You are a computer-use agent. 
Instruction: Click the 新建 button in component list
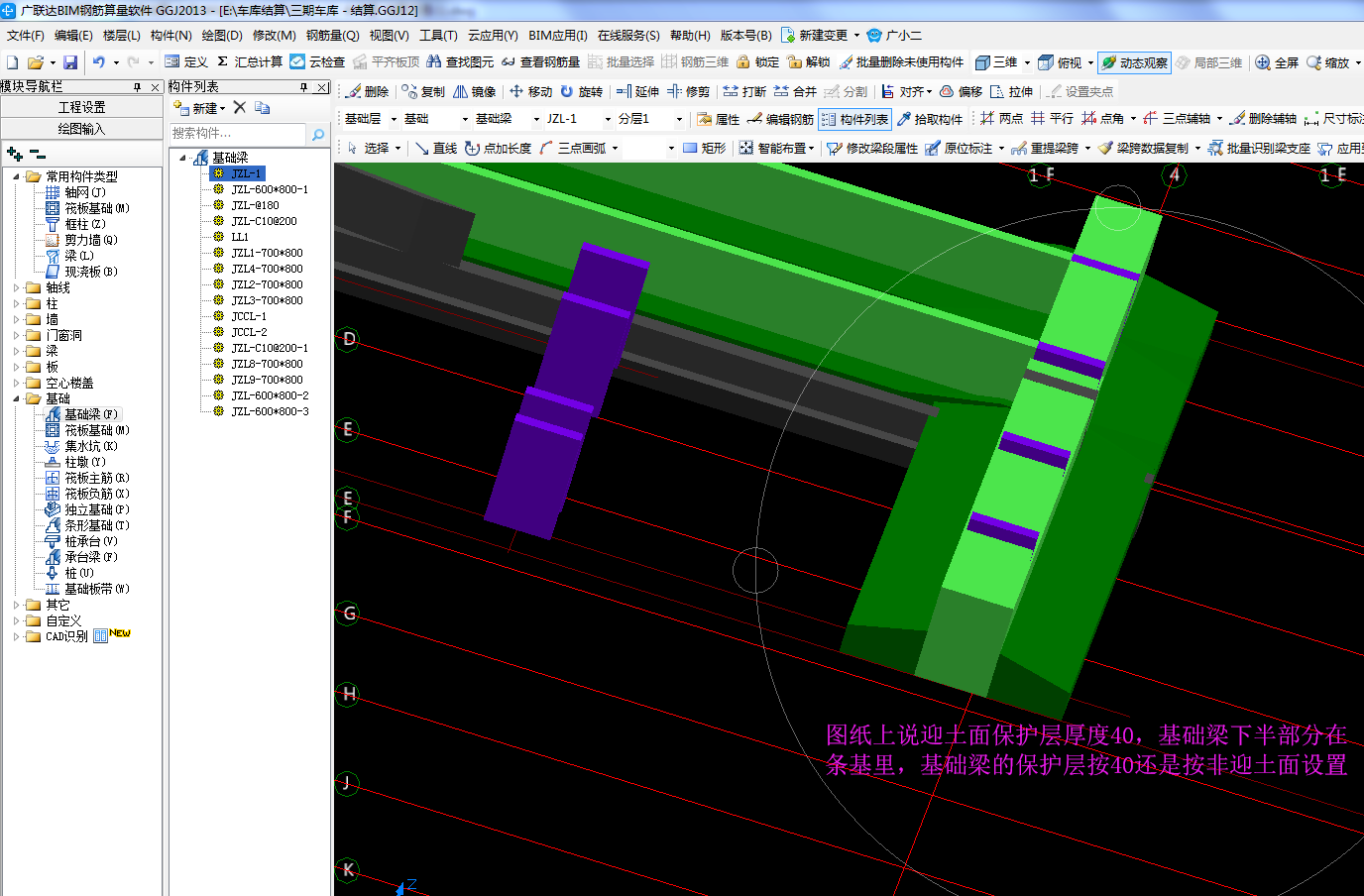click(x=200, y=108)
